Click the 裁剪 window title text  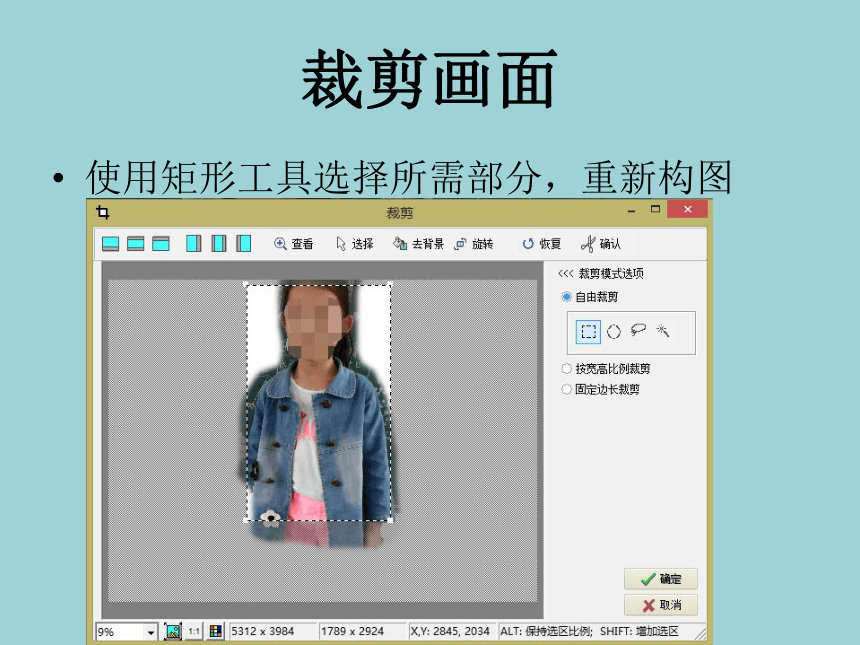coord(399,213)
